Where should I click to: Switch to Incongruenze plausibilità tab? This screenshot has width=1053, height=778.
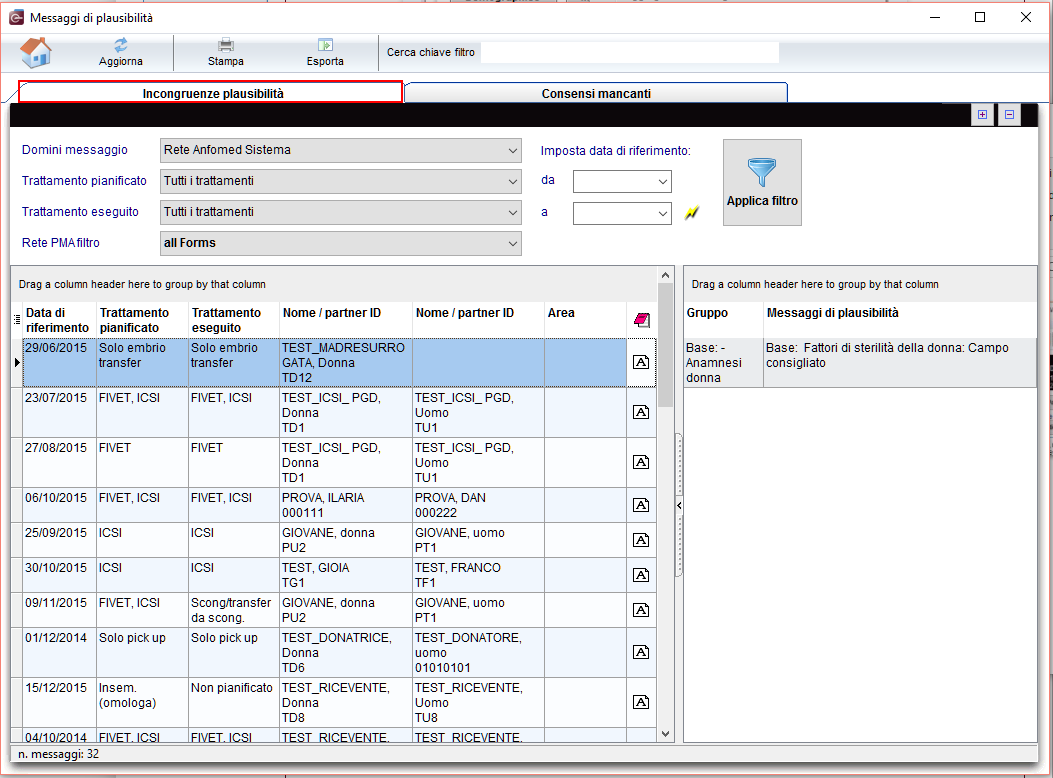coord(210,93)
